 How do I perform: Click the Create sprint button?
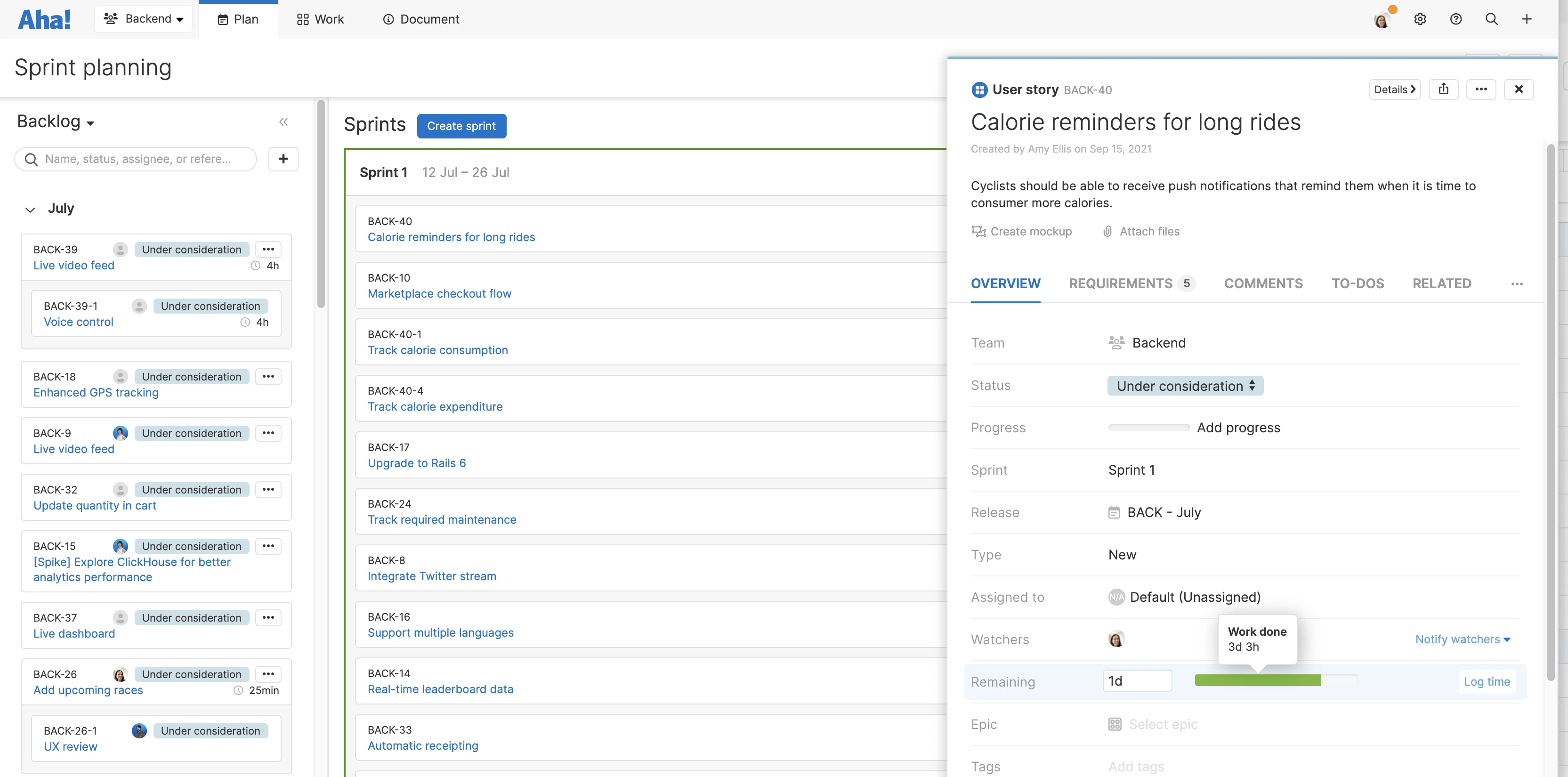[461, 126]
